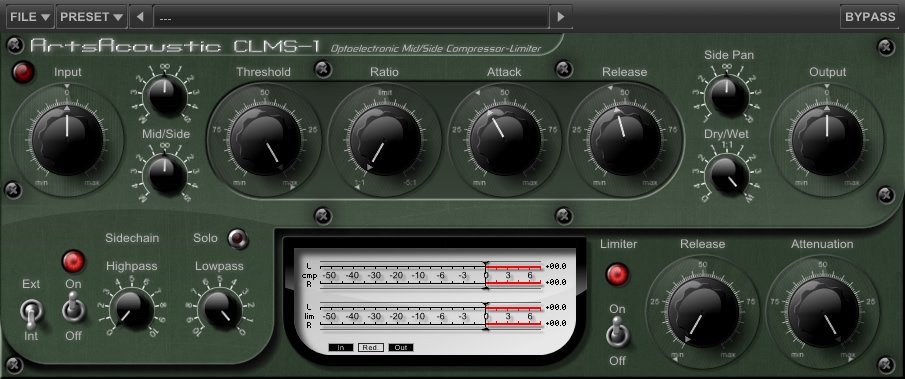This screenshot has height=379, width=905.
Task: Select the Out meter mode
Action: [x=401, y=347]
